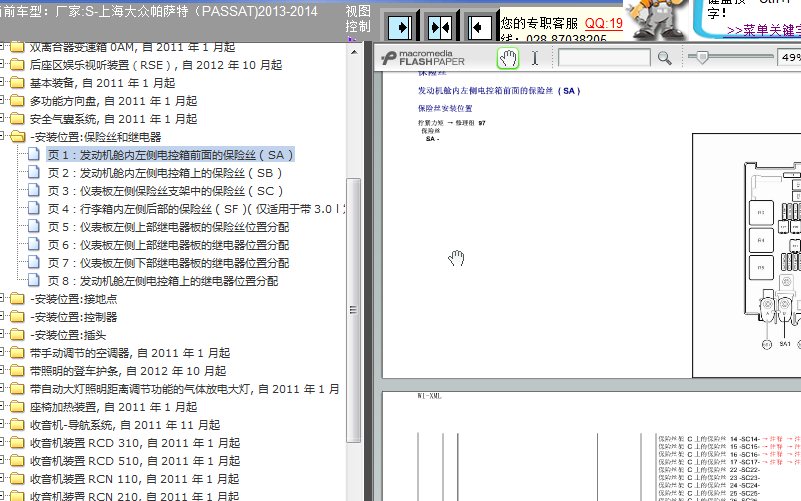Expand the 带照明的登车护条 folder node

click(2, 370)
